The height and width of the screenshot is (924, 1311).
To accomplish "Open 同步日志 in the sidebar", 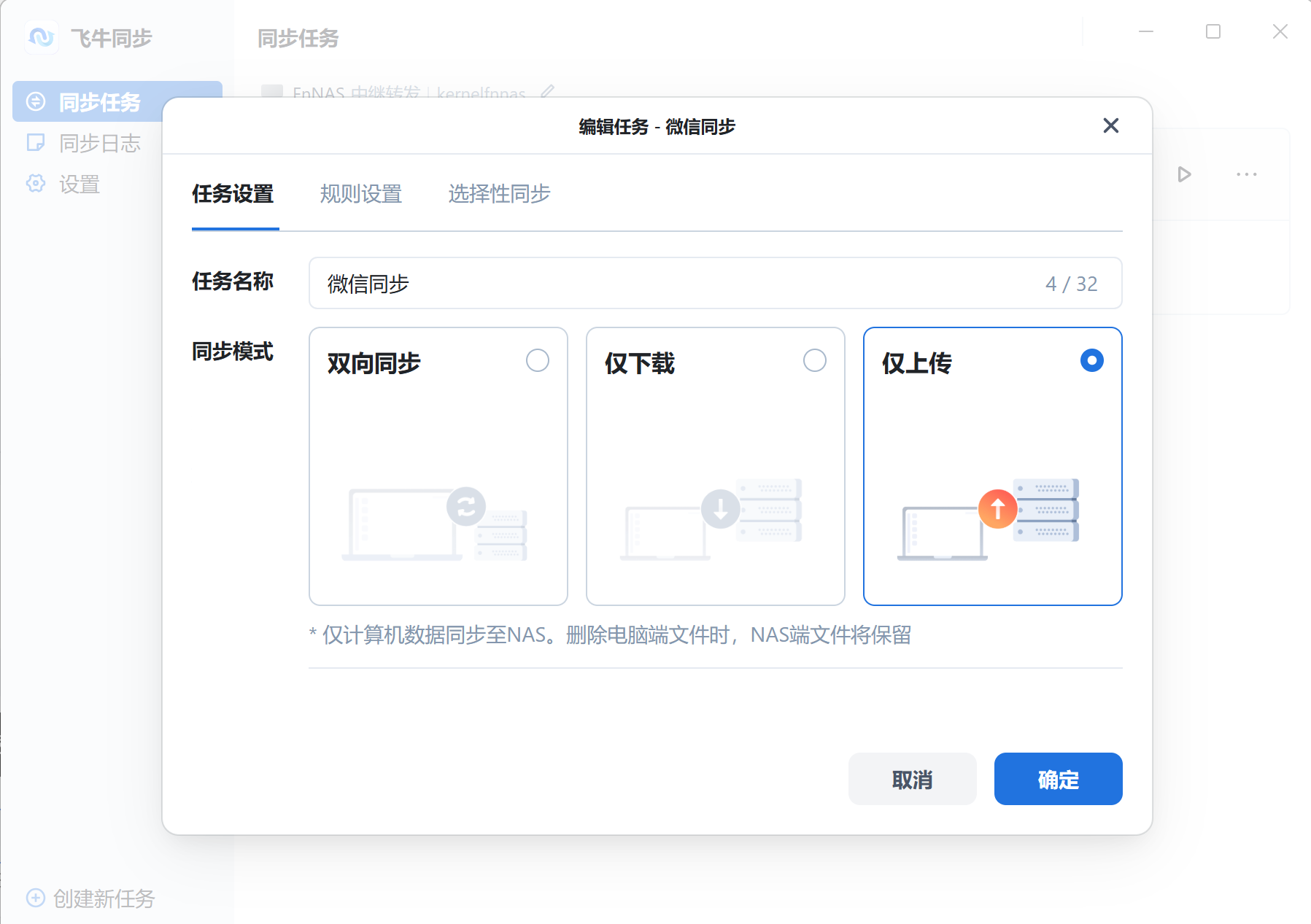I will pyautogui.click(x=99, y=143).
